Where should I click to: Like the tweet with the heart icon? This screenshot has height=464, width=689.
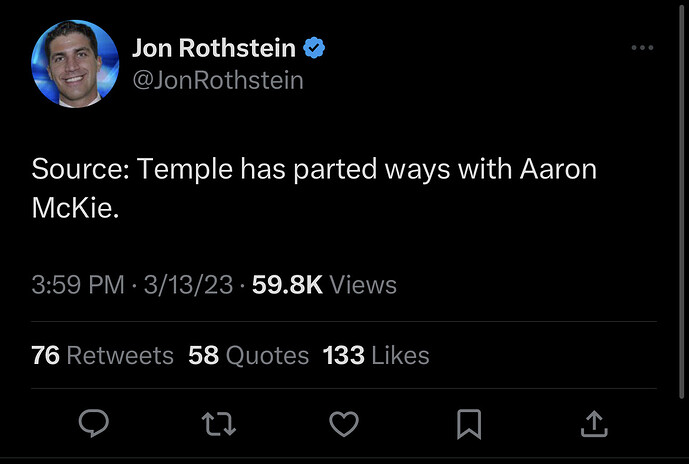(343, 424)
